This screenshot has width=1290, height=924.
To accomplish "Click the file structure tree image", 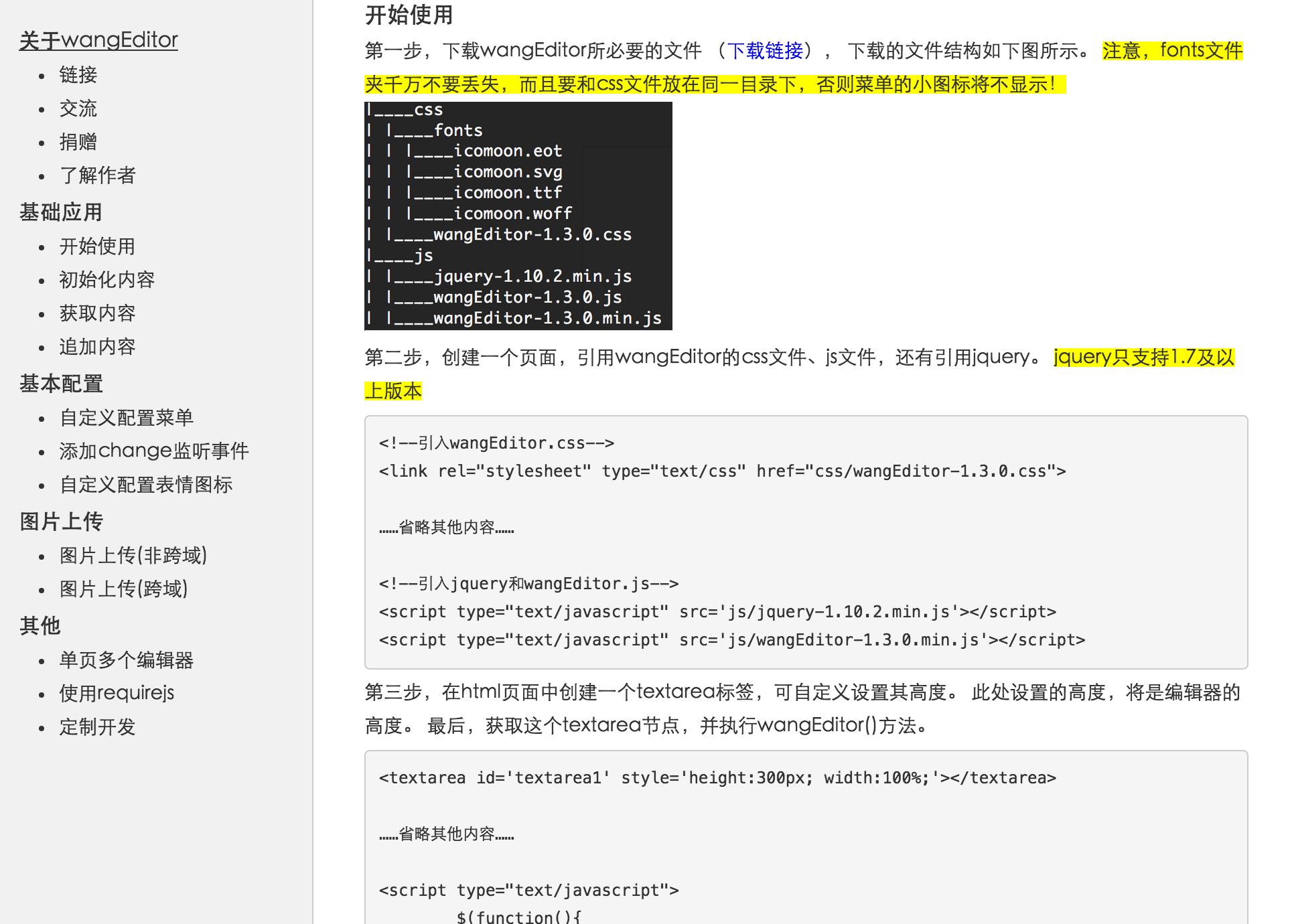I will pos(518,216).
